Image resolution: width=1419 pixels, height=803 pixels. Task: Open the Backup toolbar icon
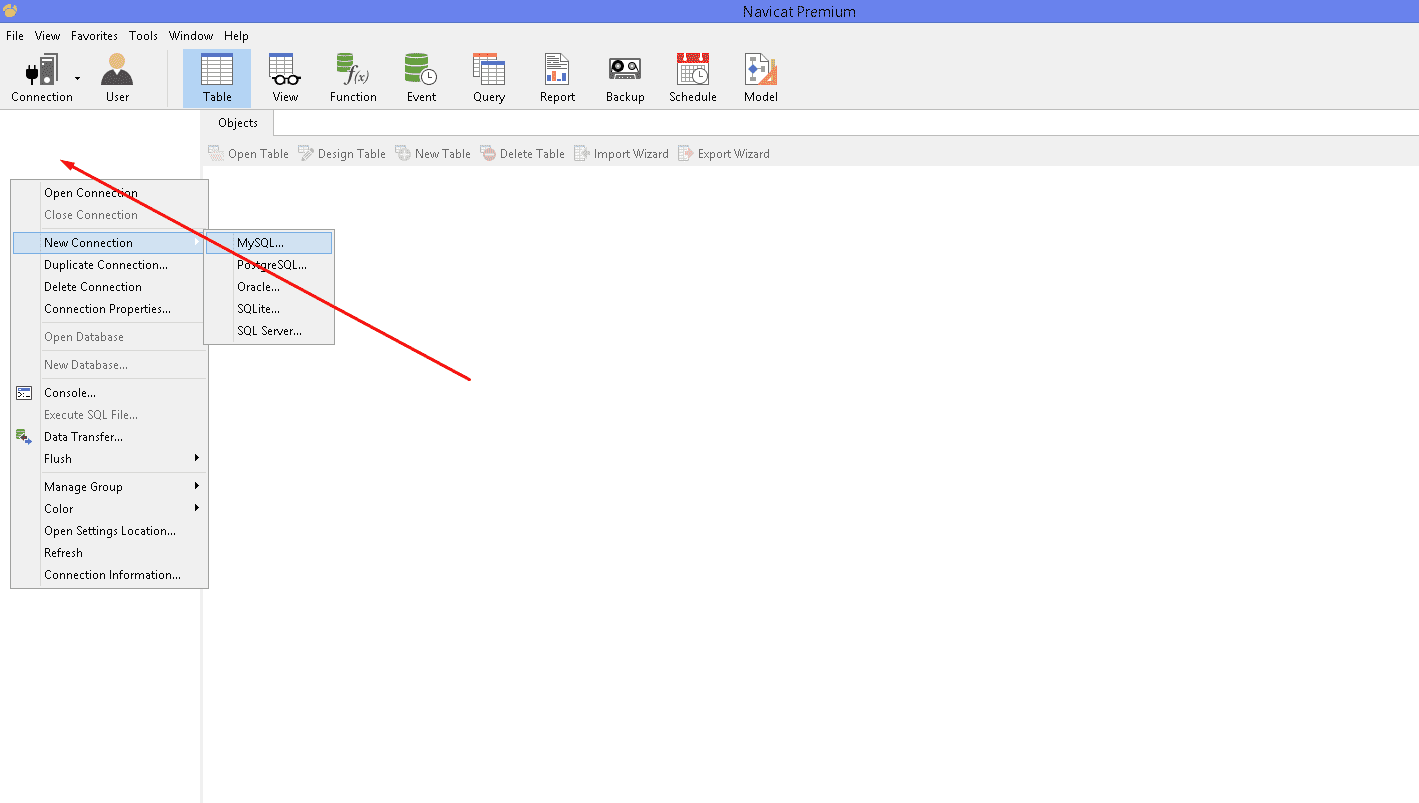coord(625,78)
